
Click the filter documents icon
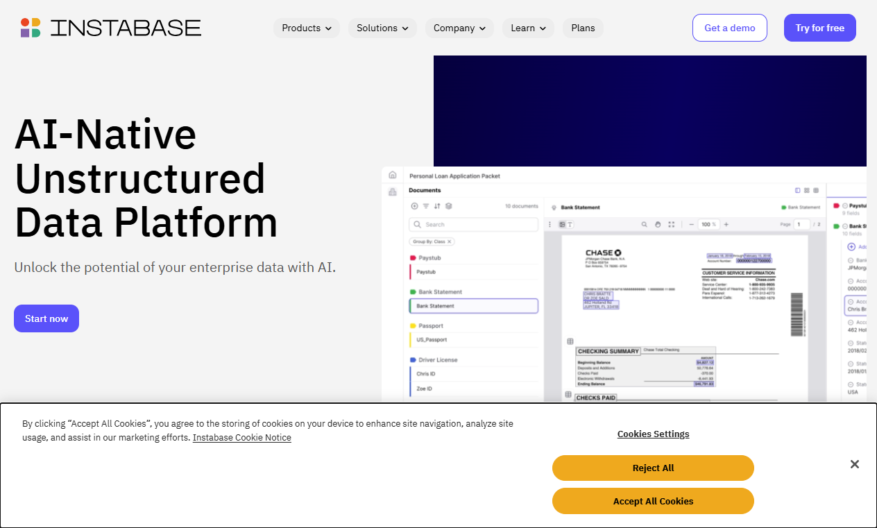click(426, 206)
